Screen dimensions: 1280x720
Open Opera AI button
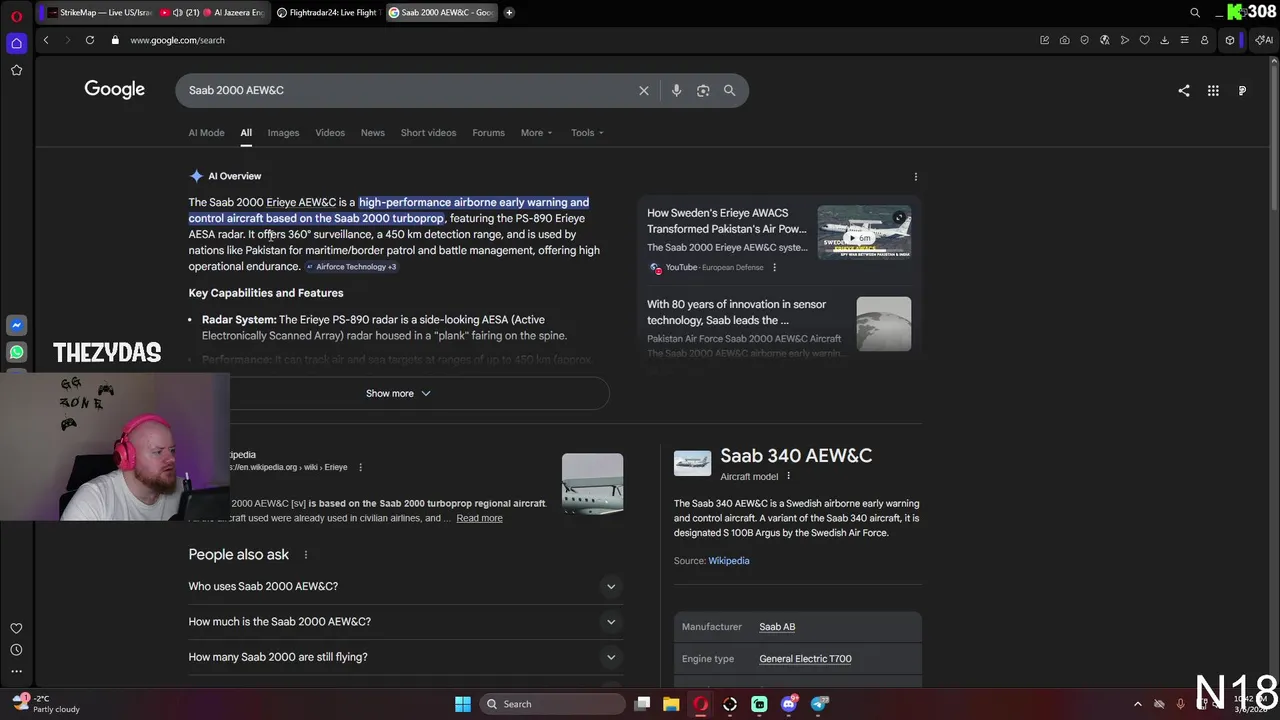click(x=1264, y=40)
